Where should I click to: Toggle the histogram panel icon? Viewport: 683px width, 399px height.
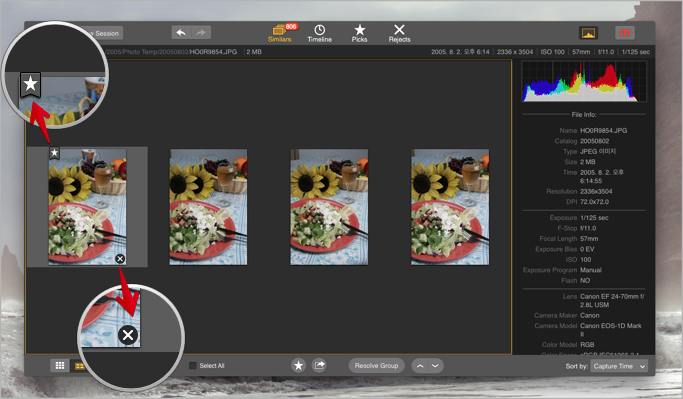tap(588, 33)
